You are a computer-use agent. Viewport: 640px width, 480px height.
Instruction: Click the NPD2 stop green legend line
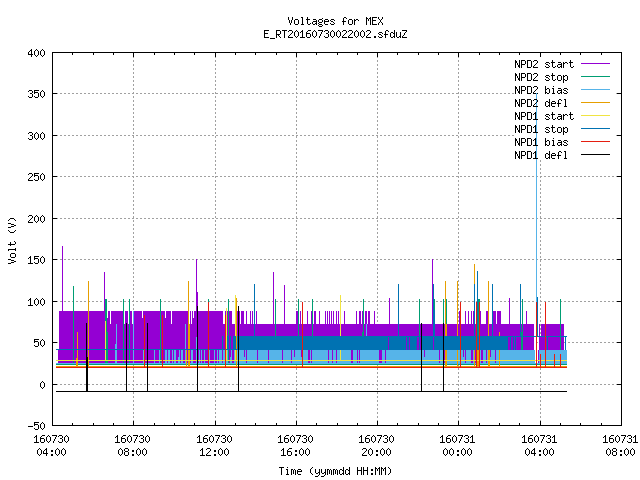595,77
